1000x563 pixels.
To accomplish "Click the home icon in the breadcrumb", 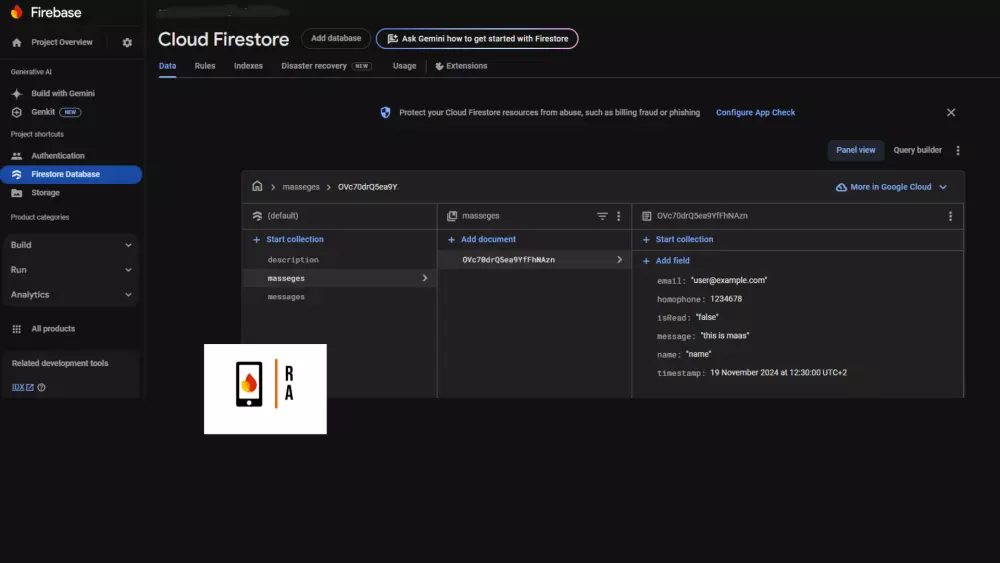I will [x=257, y=186].
